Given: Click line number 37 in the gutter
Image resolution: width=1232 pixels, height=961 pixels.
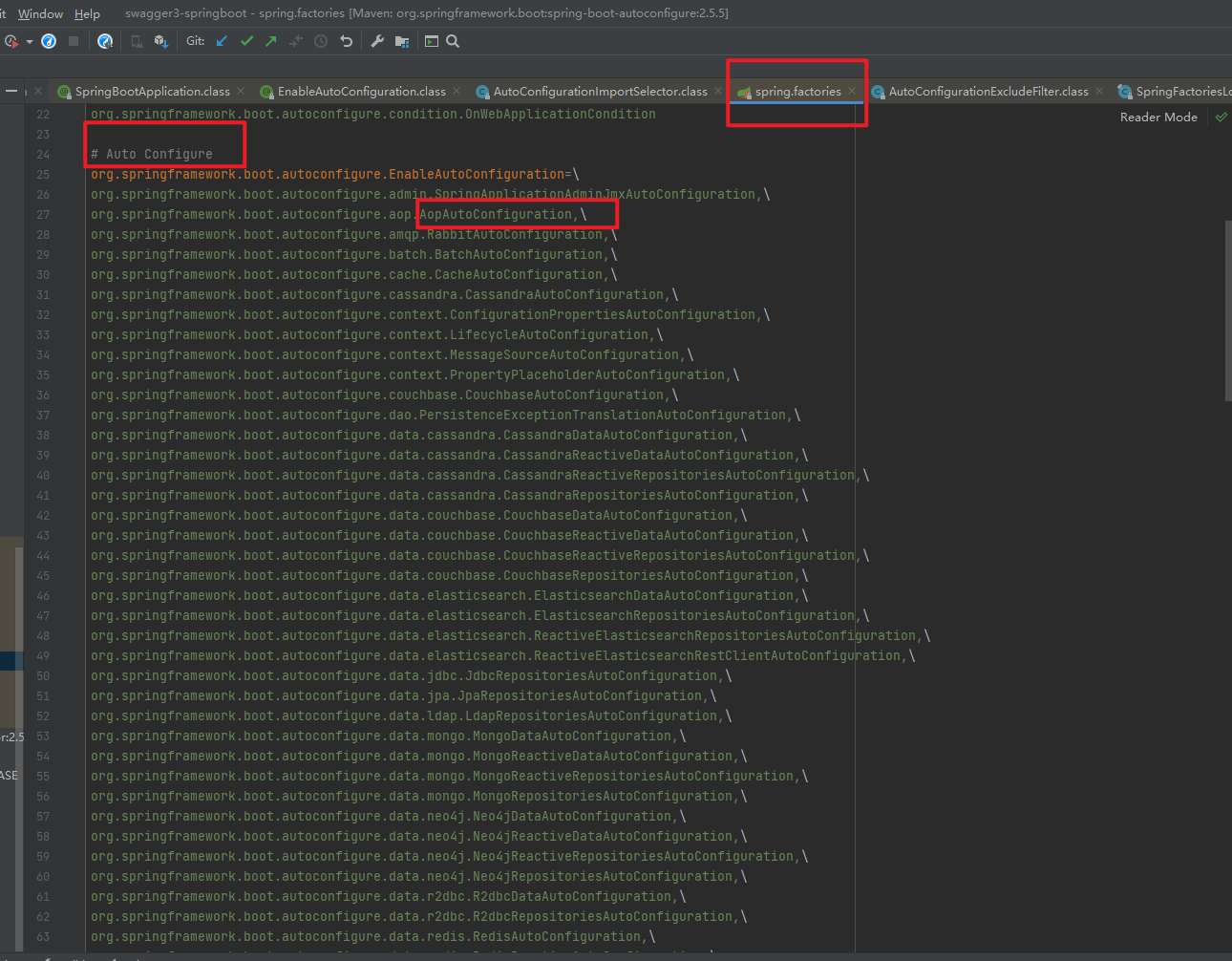Looking at the screenshot, I should point(43,415).
